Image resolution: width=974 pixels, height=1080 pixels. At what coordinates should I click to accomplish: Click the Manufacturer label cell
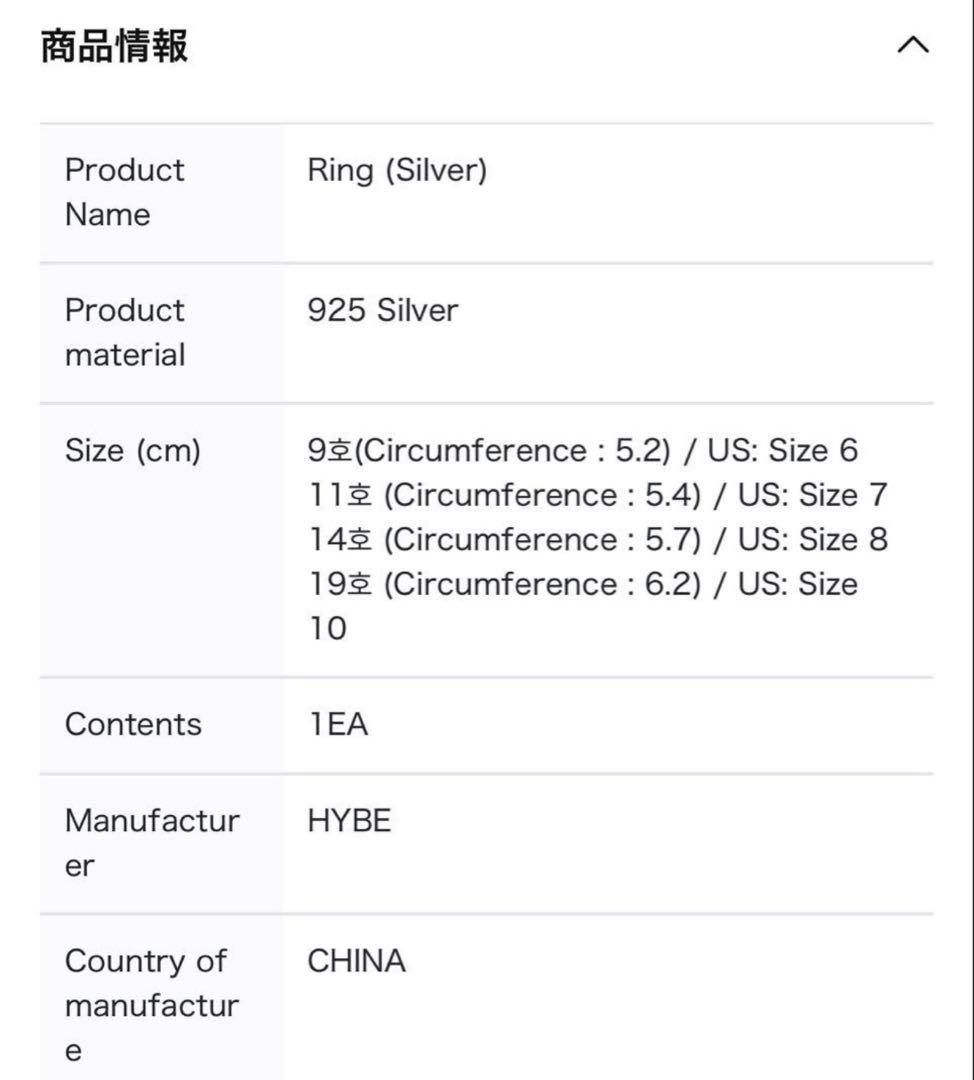152,843
